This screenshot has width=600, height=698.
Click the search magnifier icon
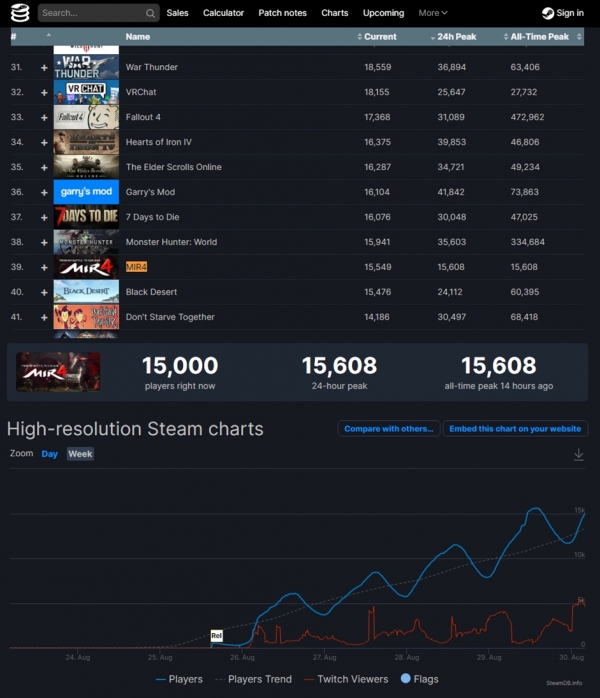click(150, 13)
